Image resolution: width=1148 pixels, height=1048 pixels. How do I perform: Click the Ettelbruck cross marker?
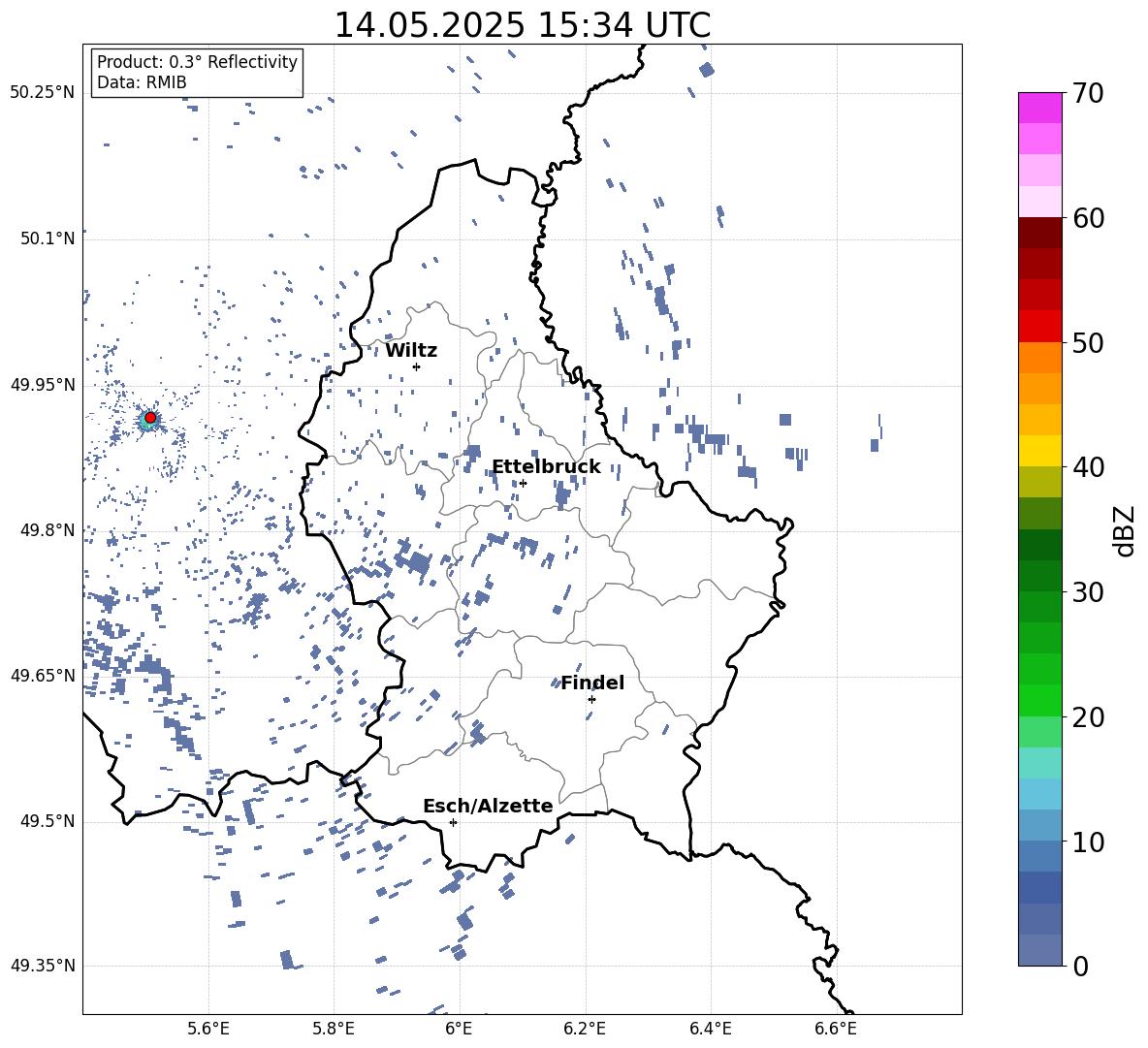coord(523,483)
